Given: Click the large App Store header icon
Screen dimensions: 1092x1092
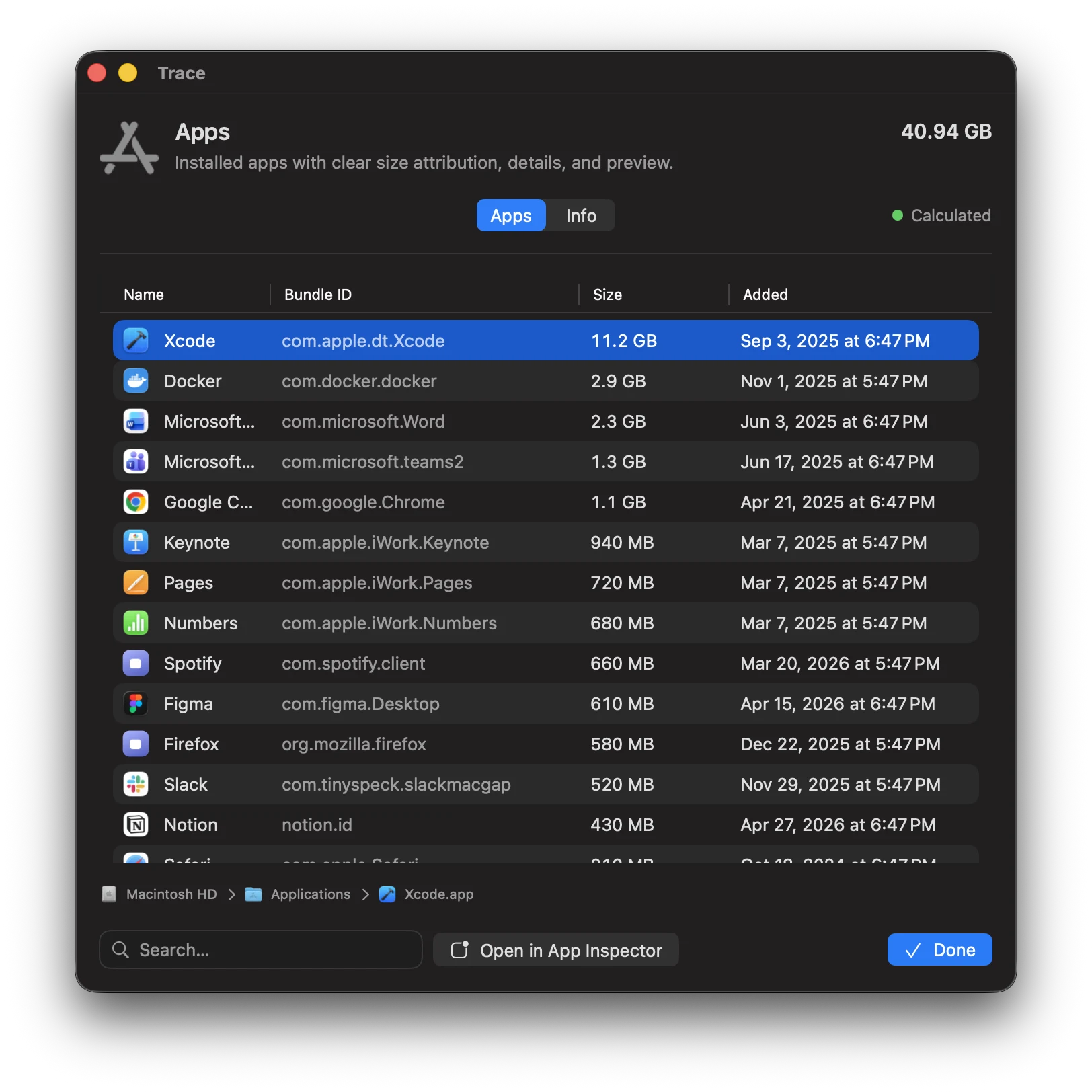Looking at the screenshot, I should tap(129, 148).
